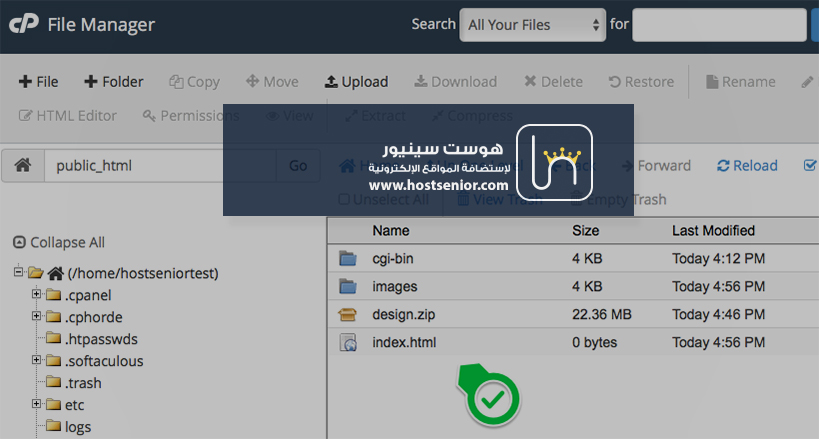
Task: Select the .softaculous folder in tree
Action: click(104, 361)
